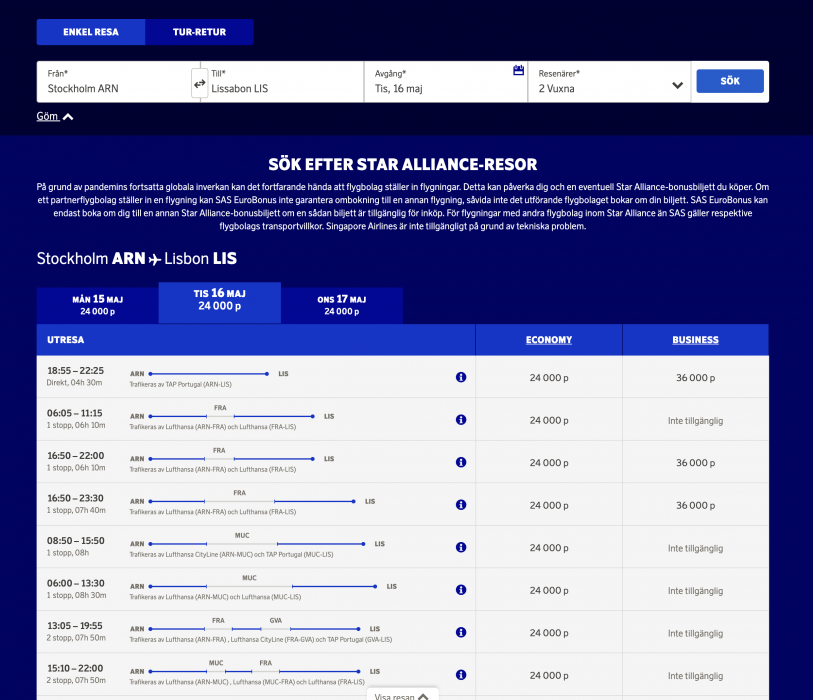Open the departure date calendar icon
This screenshot has height=700, width=813.
coord(518,71)
